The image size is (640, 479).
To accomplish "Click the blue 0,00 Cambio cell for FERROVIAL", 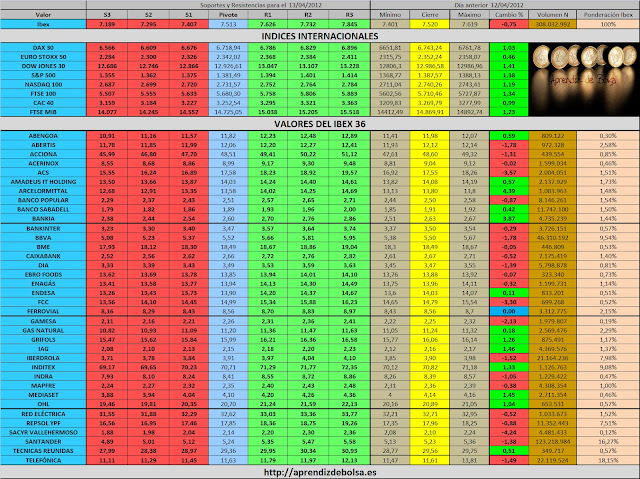I will coord(509,311).
